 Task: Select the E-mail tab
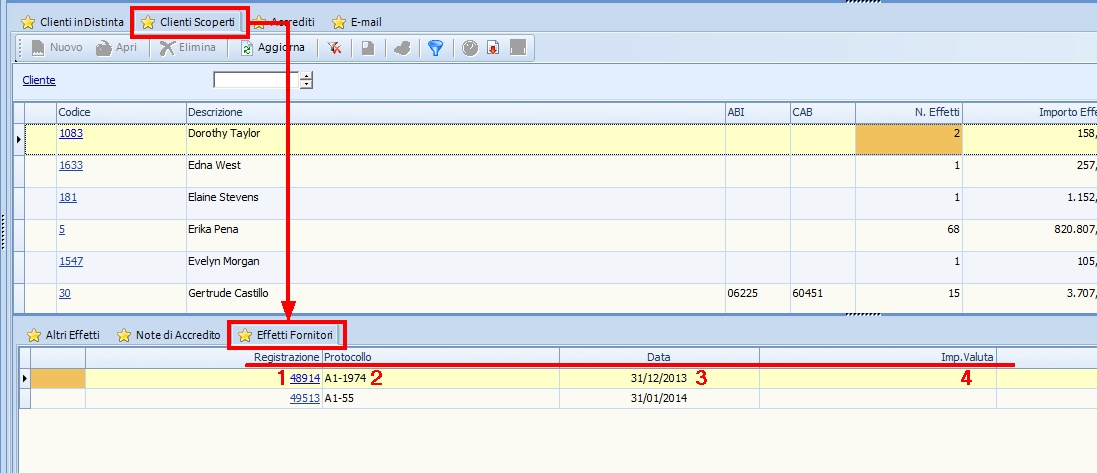356,21
